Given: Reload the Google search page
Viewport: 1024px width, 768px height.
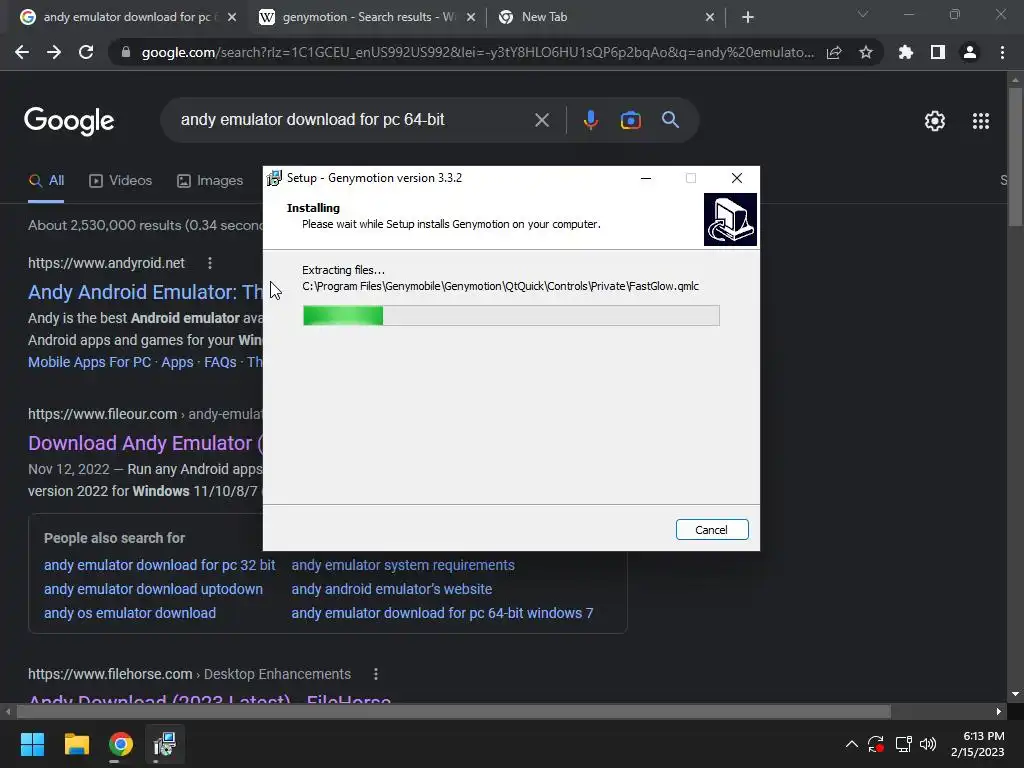Looking at the screenshot, I should [x=86, y=52].
